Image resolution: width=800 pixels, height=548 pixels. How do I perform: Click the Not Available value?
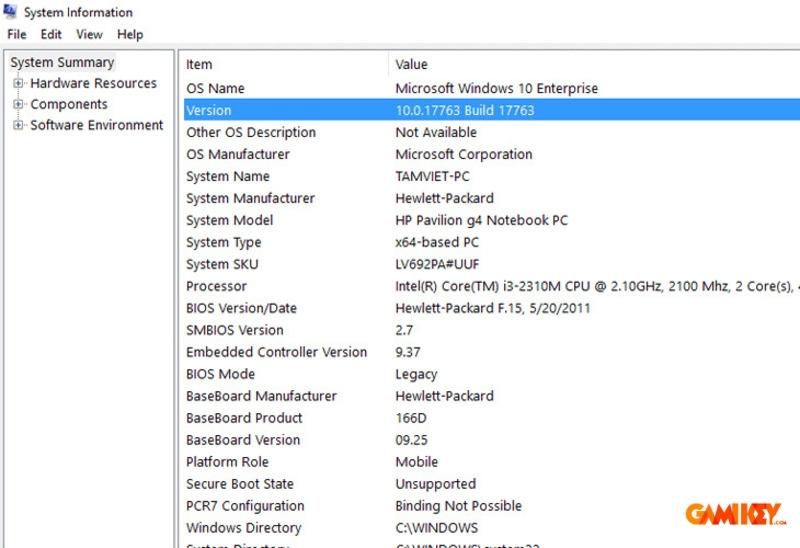[x=436, y=132]
